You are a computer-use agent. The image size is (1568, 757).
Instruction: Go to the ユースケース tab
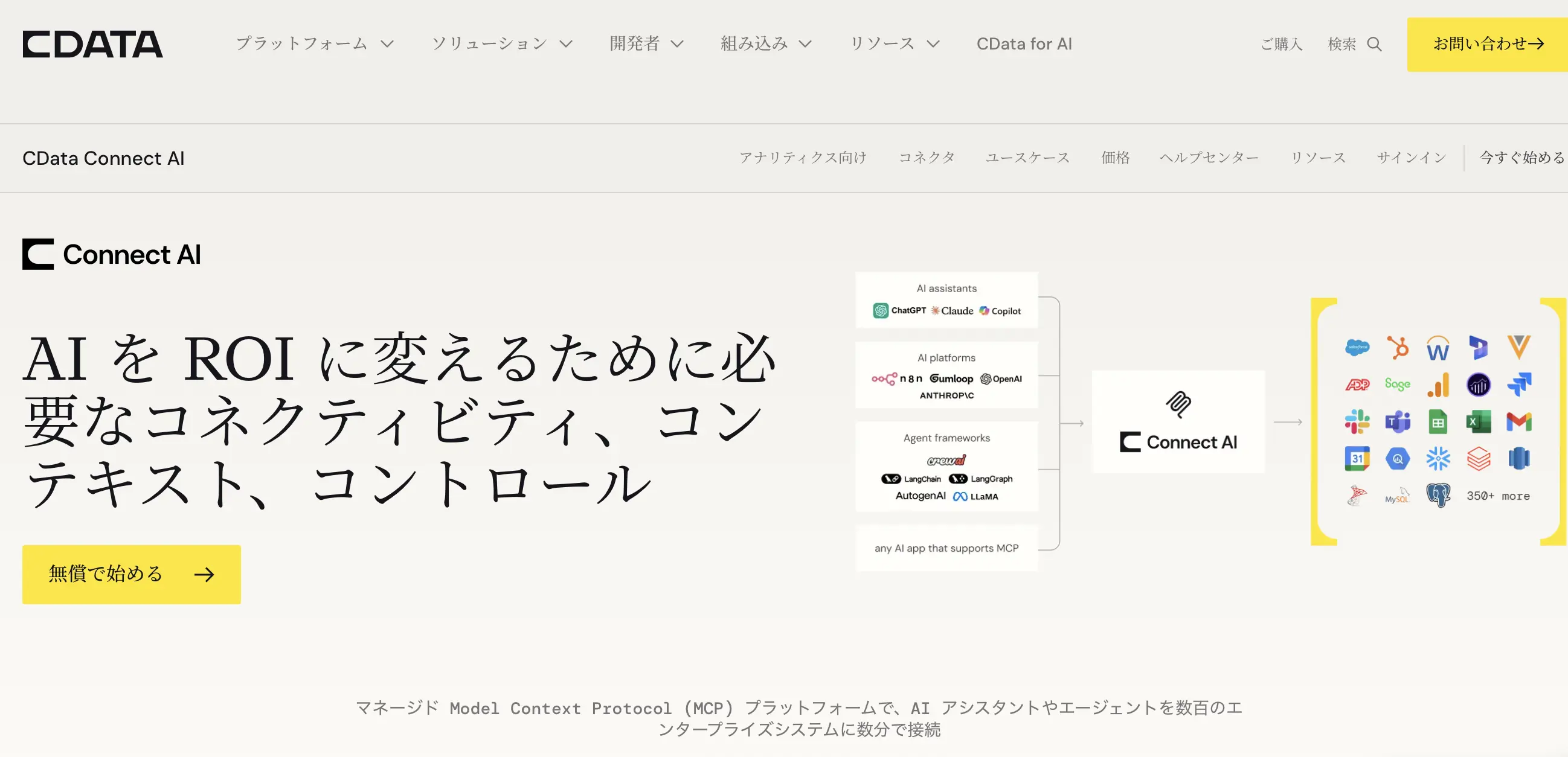[x=1027, y=158]
